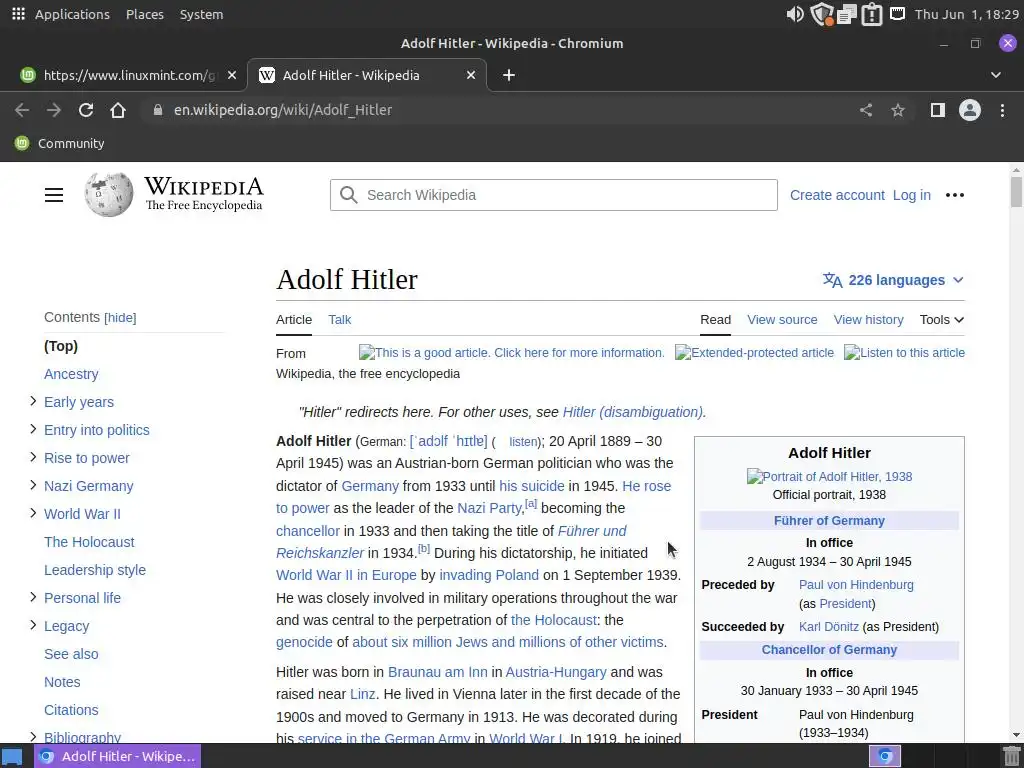
Task: Click Create account link
Action: (837, 195)
